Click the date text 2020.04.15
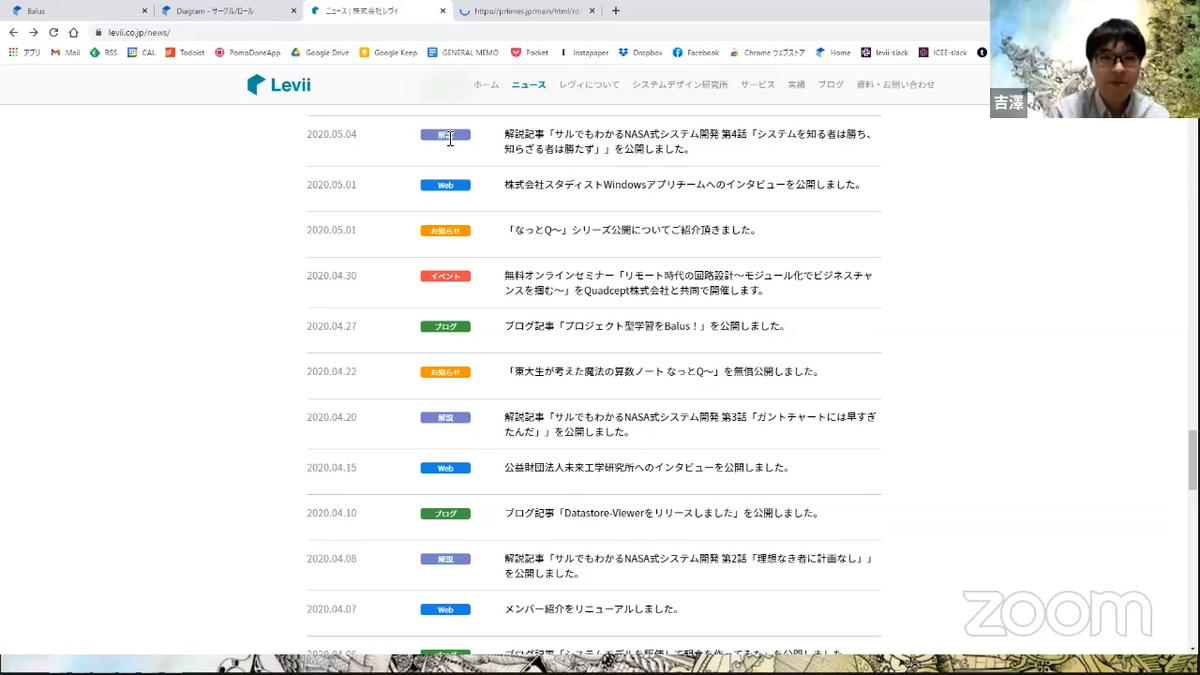This screenshot has height=675, width=1200. click(331, 467)
